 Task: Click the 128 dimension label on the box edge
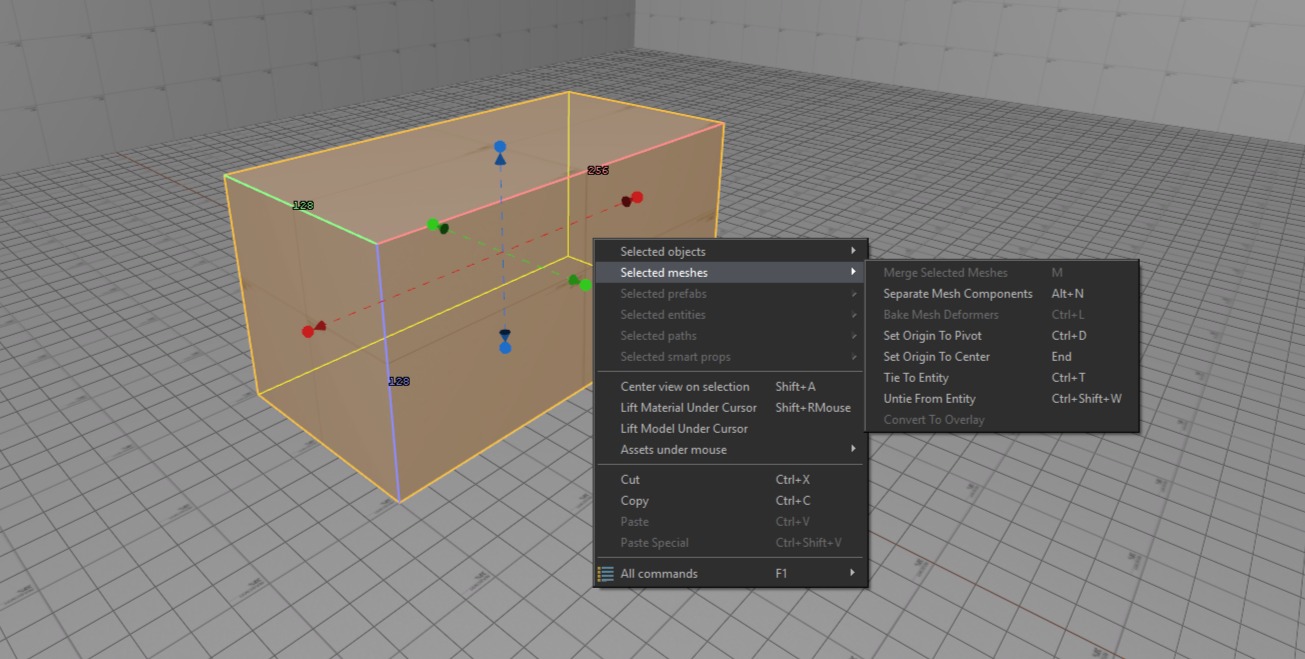[x=304, y=204]
